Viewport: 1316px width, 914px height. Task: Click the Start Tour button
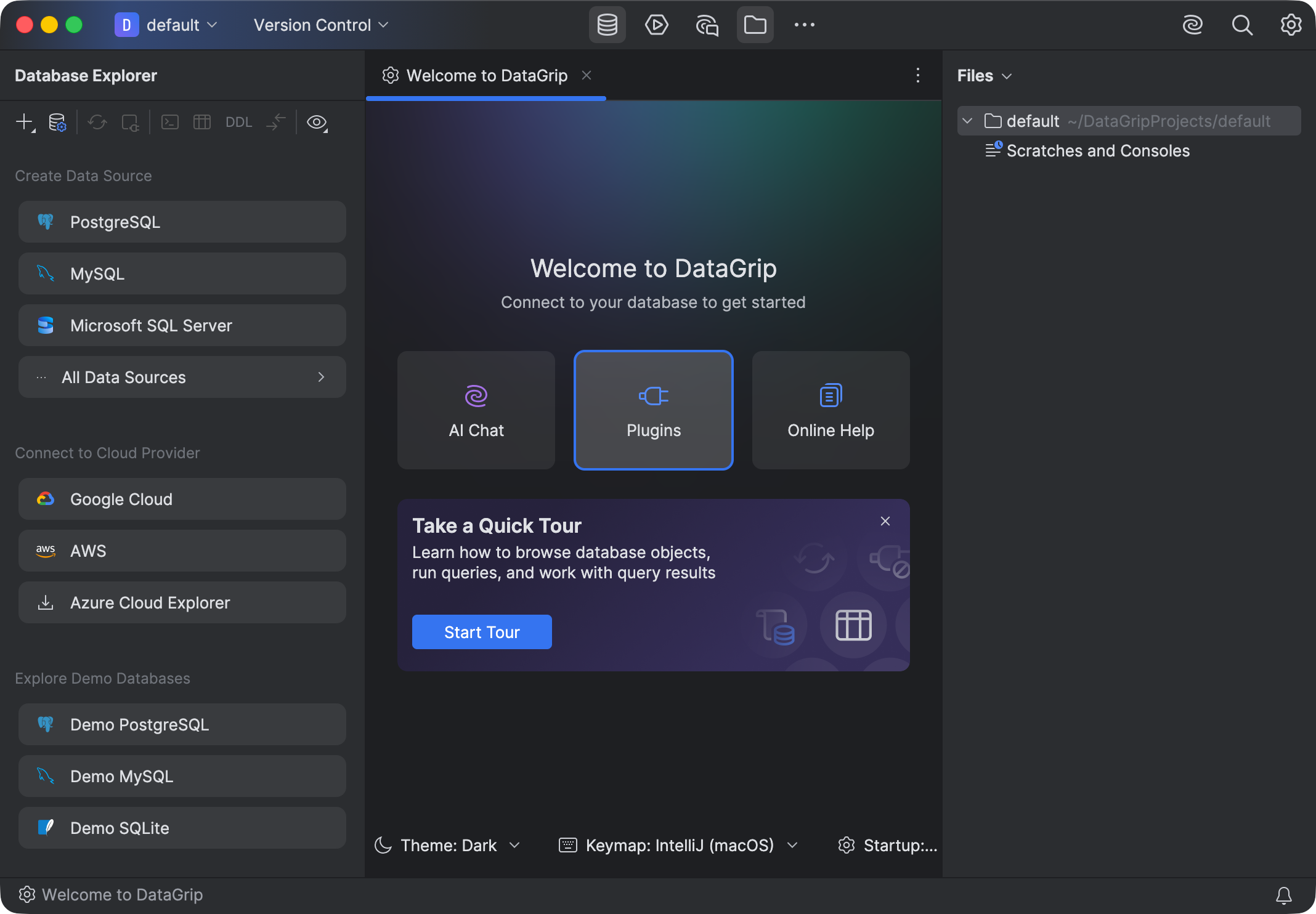click(x=482, y=632)
